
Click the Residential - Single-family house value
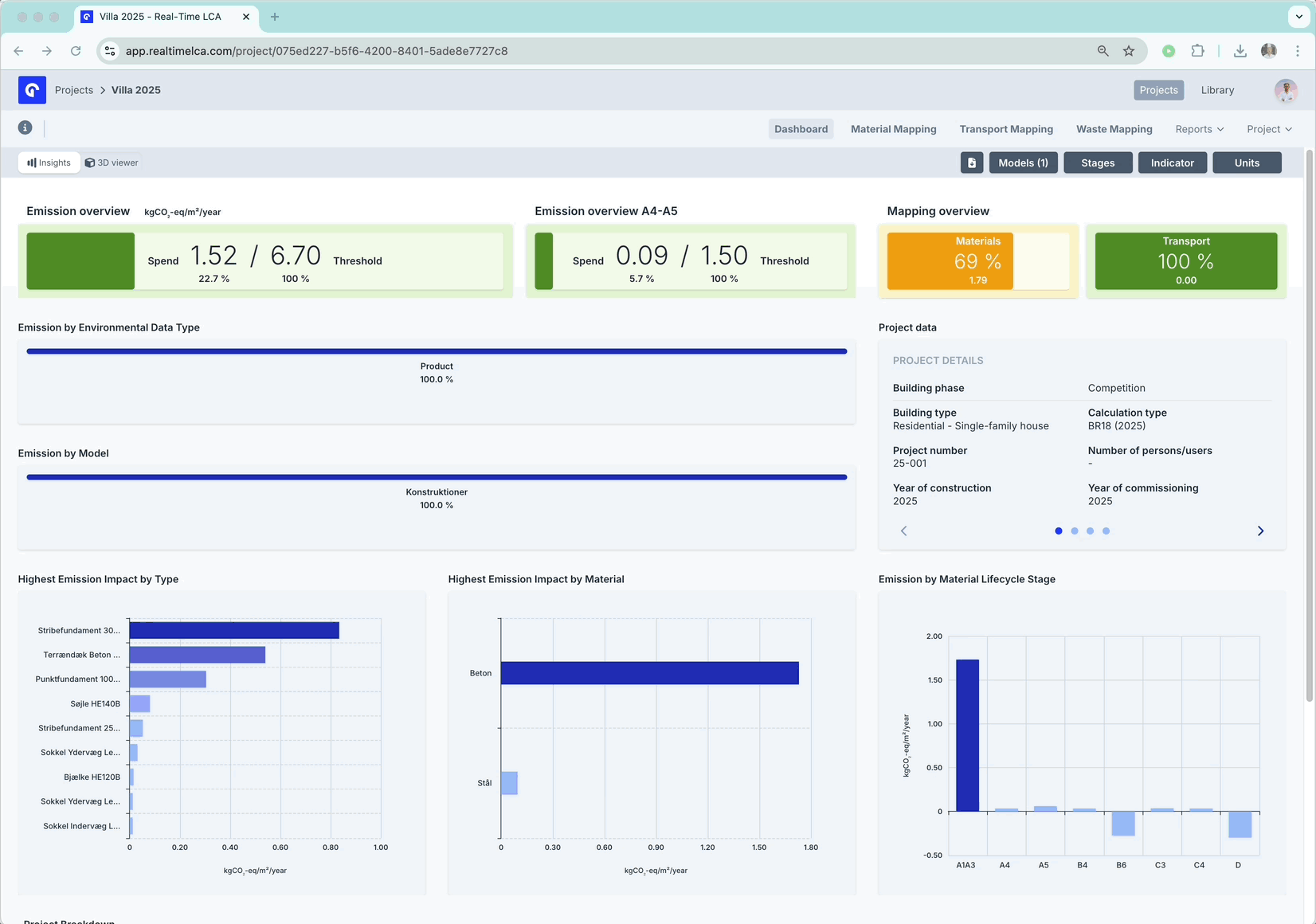click(x=971, y=426)
